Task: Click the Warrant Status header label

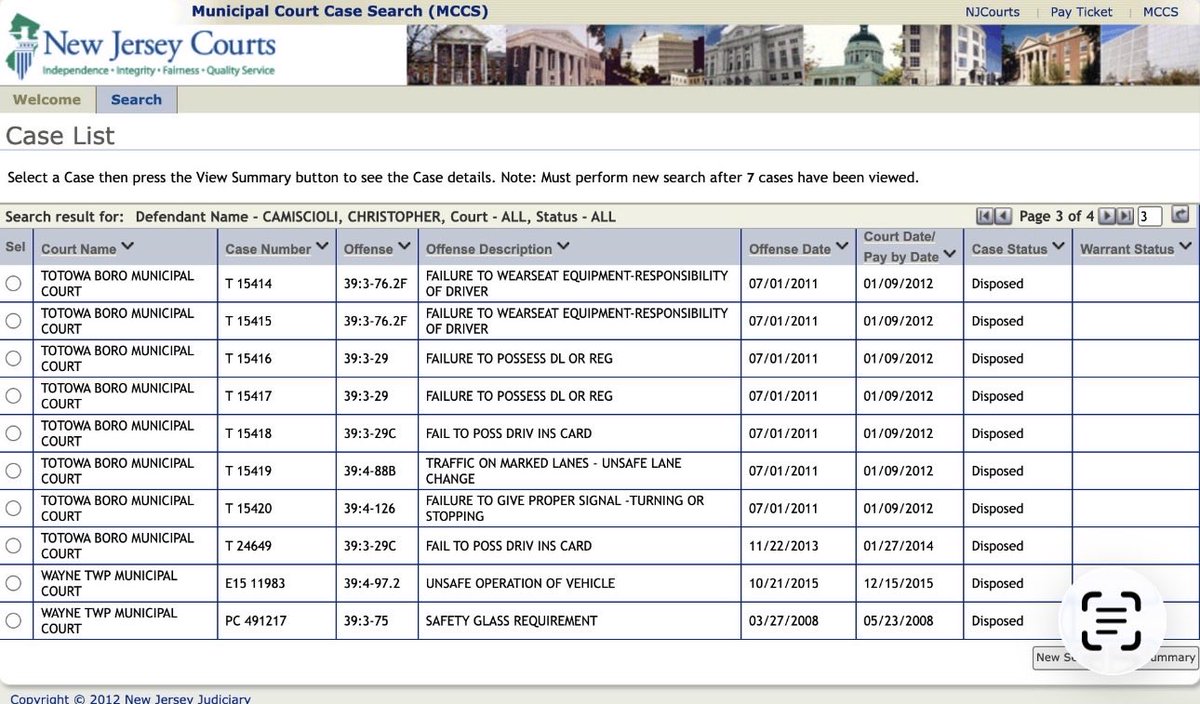Action: [x=1127, y=249]
